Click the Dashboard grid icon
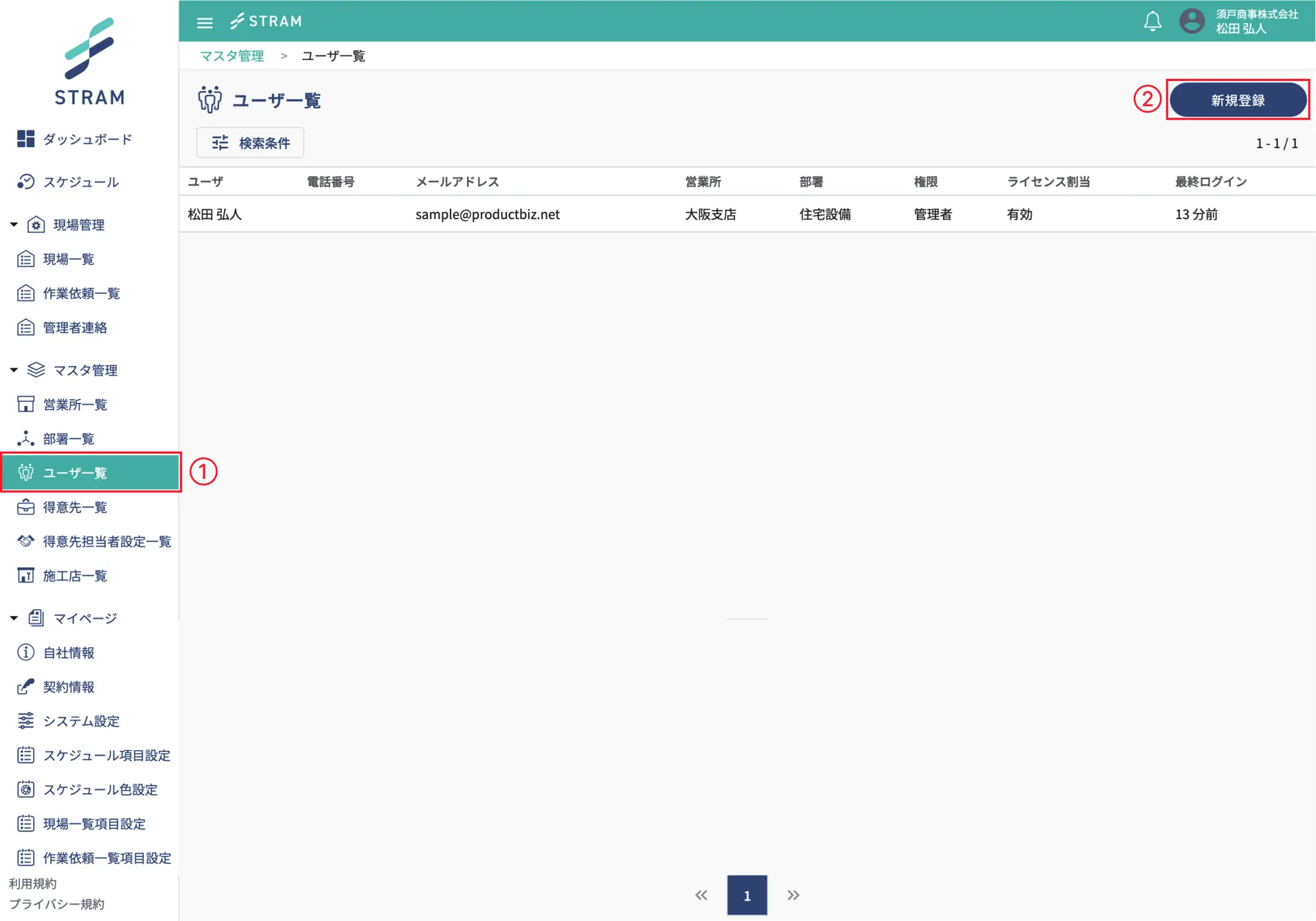Viewport: 1316px width, 921px height. pyautogui.click(x=25, y=139)
